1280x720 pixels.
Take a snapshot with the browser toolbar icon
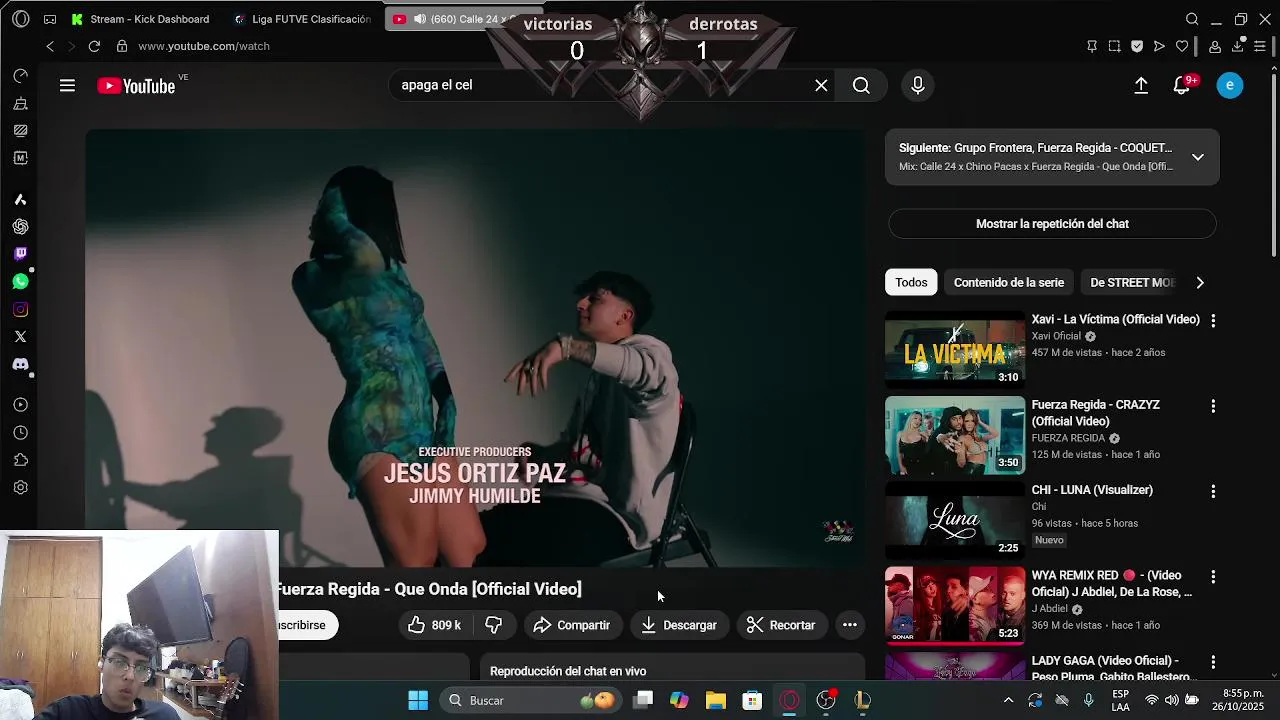[1114, 46]
